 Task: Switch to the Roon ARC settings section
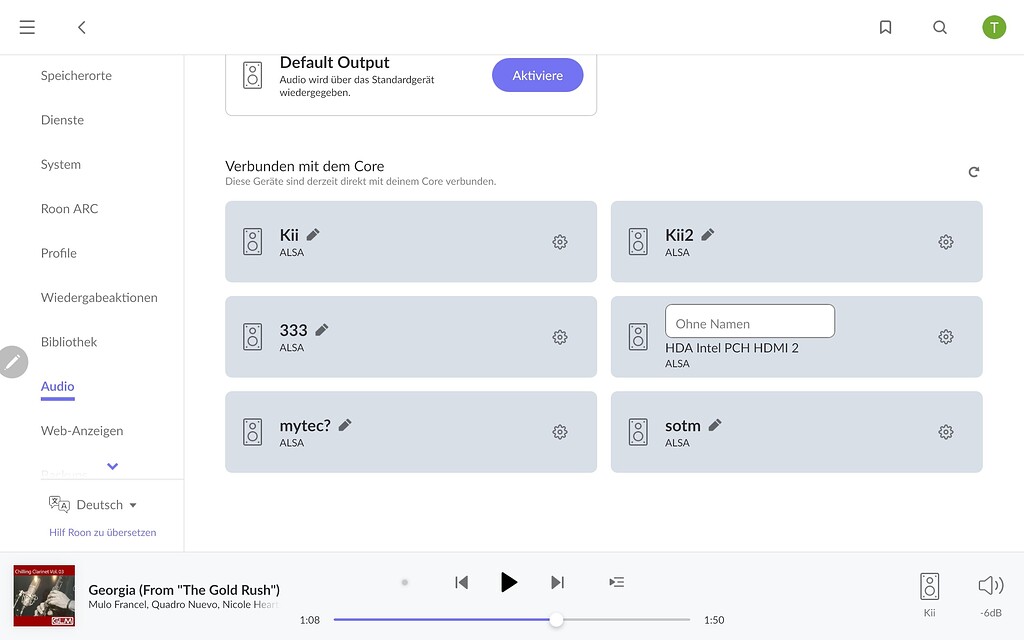(69, 208)
